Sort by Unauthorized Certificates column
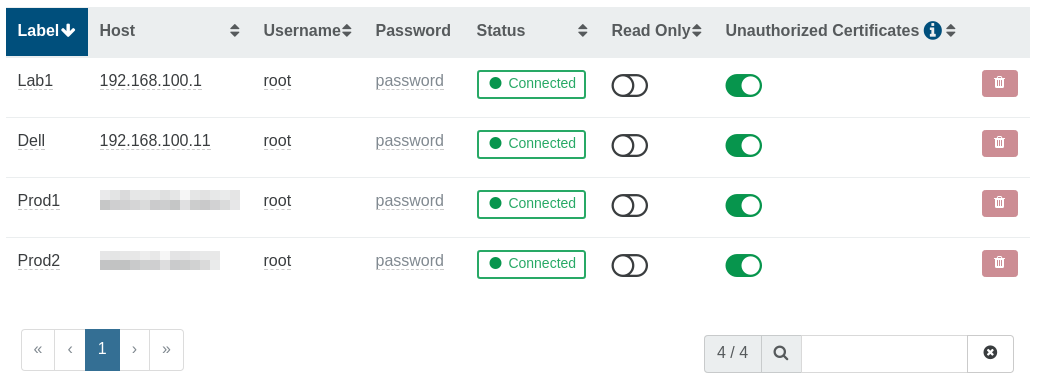 click(950, 30)
